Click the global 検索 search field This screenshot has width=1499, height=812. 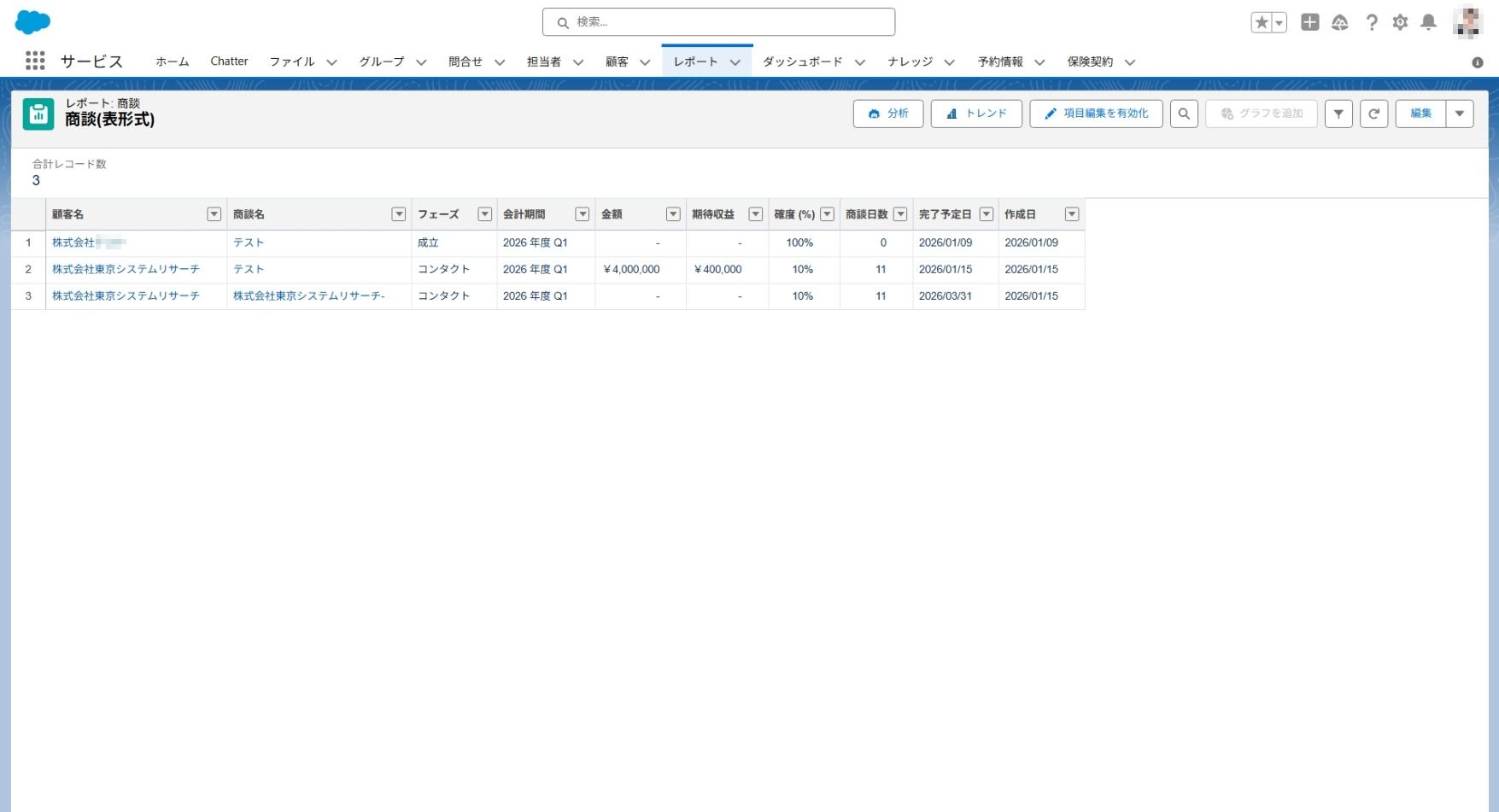click(x=718, y=22)
